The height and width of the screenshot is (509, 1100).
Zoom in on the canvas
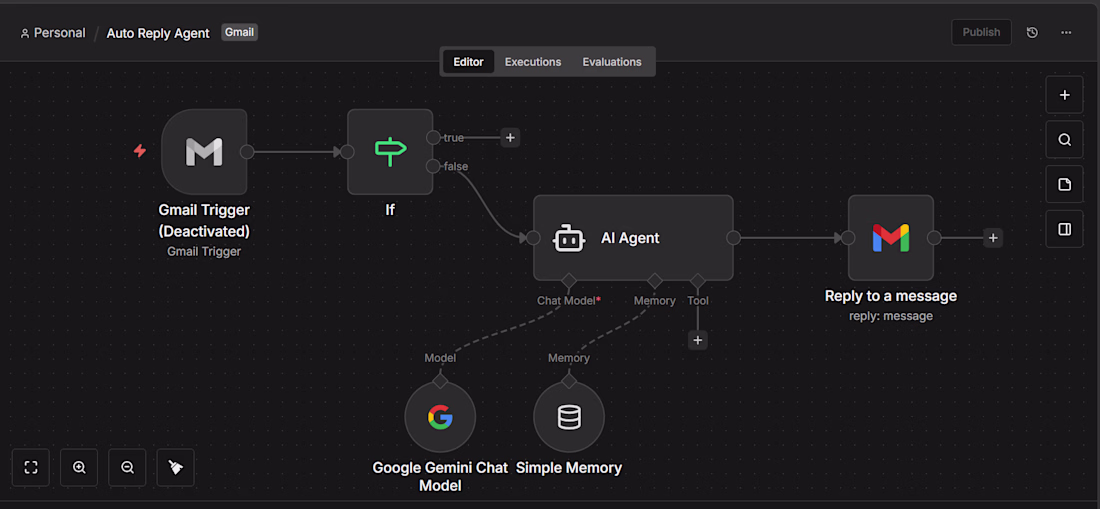pos(79,468)
